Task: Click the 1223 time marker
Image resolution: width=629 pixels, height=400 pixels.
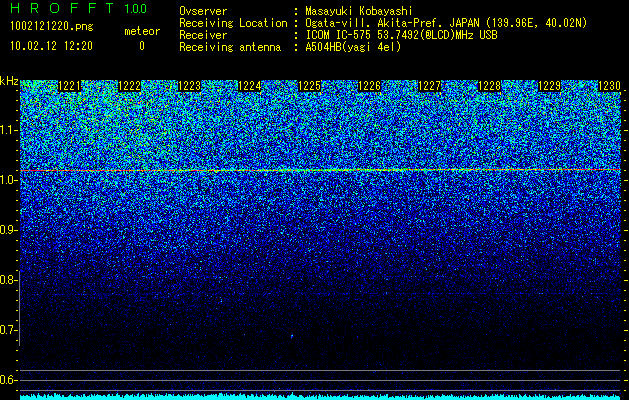Action: click(189, 86)
